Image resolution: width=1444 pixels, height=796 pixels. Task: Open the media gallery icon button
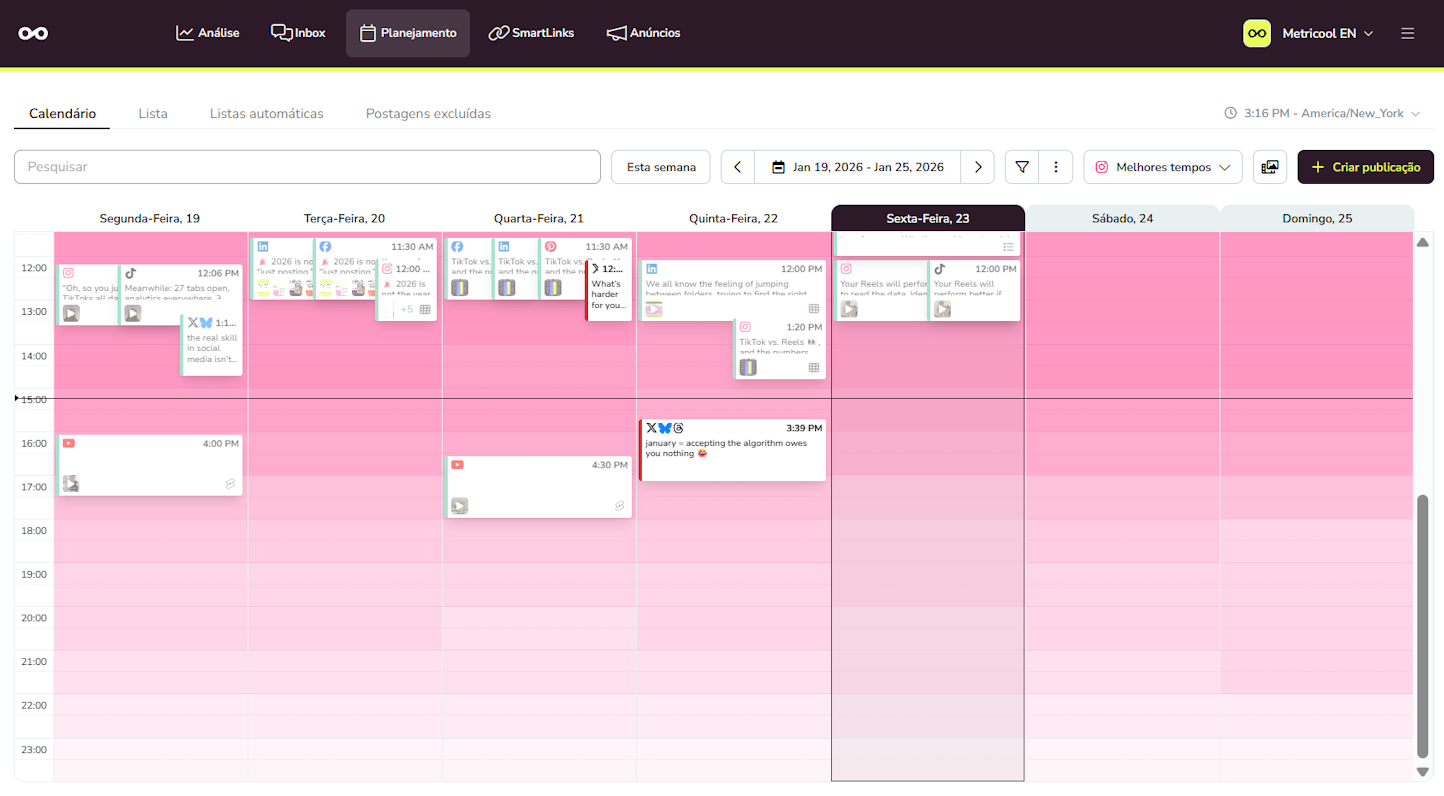[x=1270, y=167]
